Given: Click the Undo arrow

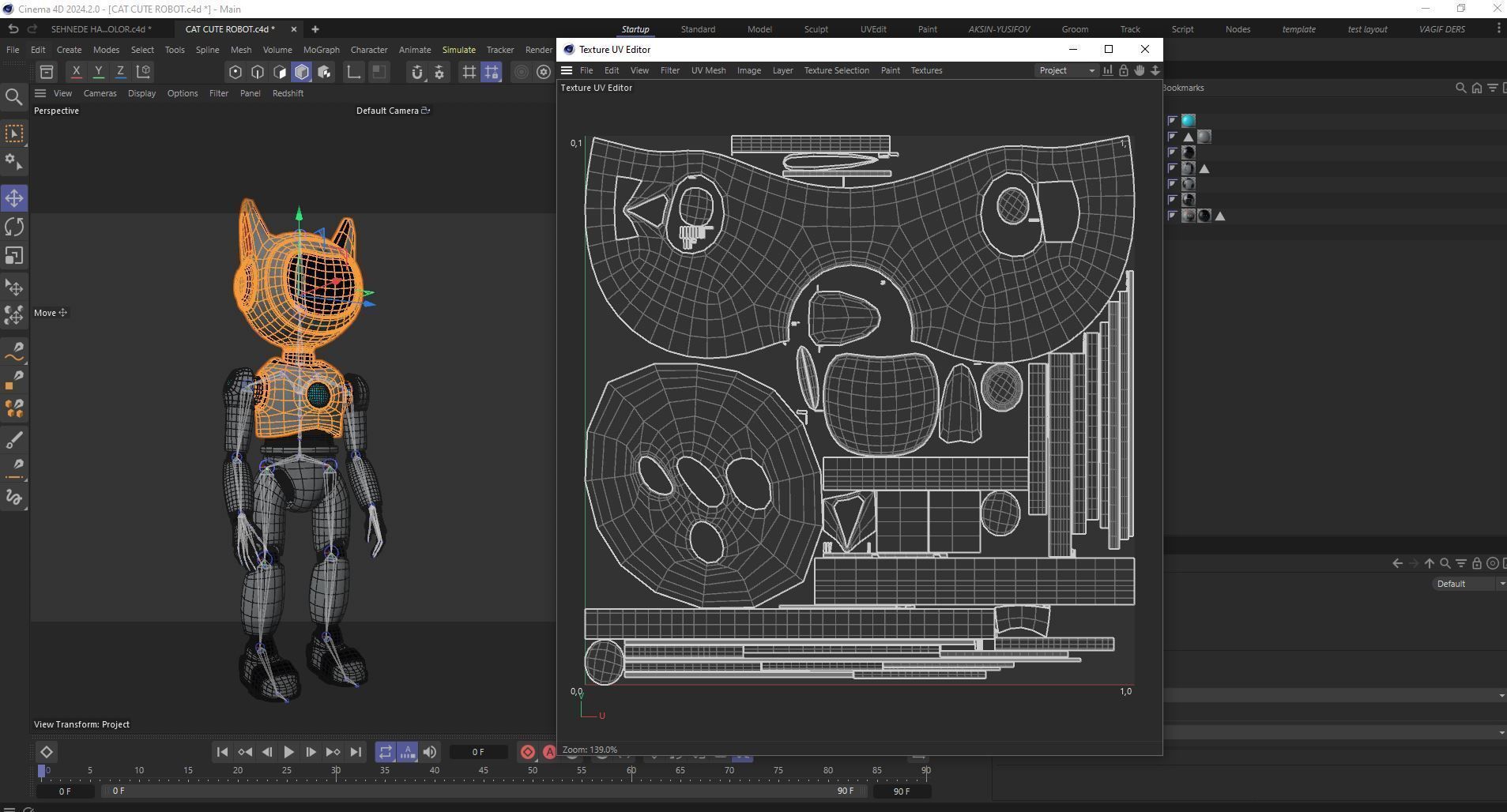Looking at the screenshot, I should tap(13, 29).
